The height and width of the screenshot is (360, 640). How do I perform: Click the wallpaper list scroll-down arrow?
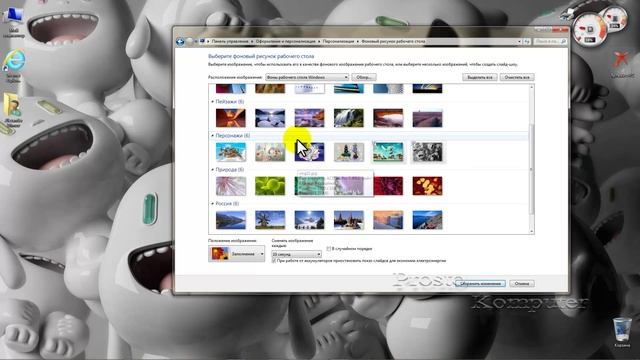[x=531, y=231]
